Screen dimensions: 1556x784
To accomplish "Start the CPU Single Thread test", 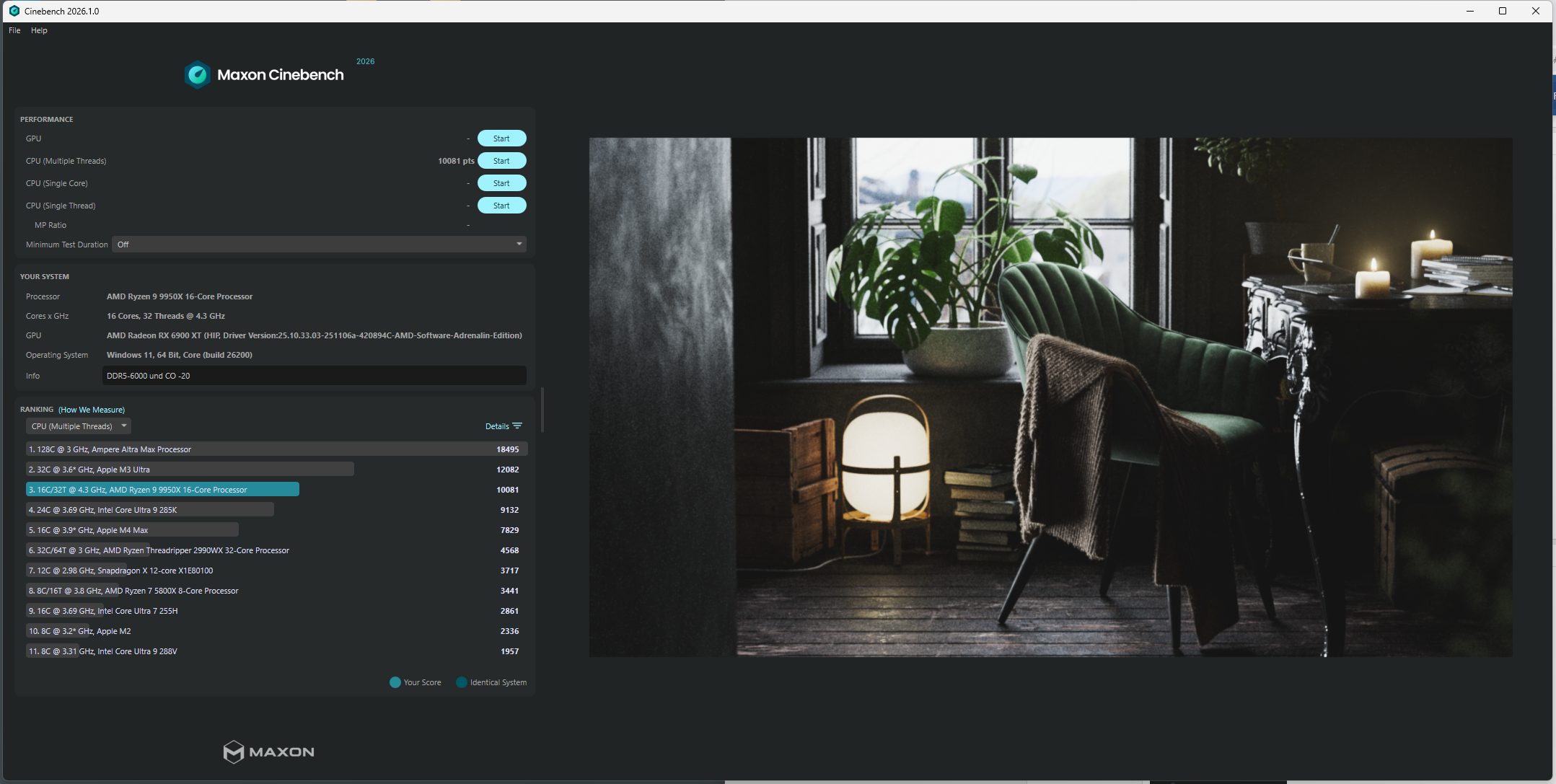I will 501,206.
